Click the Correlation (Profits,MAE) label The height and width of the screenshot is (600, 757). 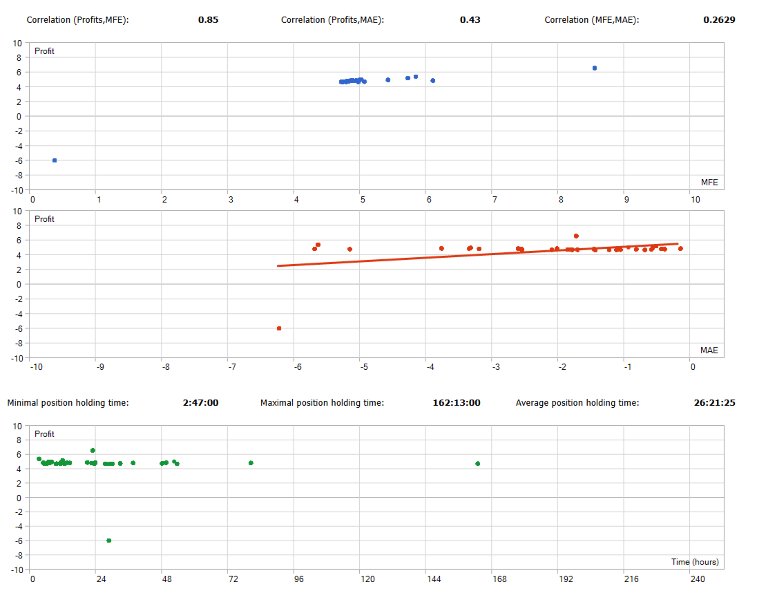point(332,20)
